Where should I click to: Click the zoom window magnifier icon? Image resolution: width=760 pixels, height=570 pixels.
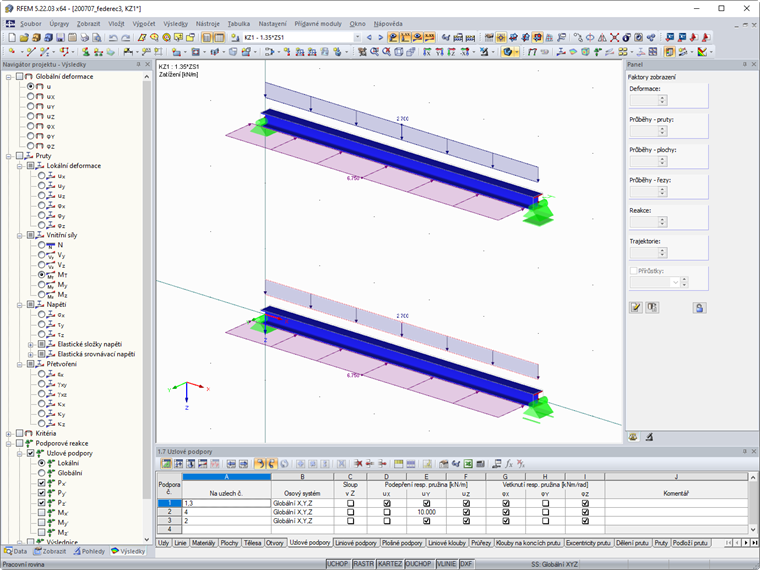point(374,52)
